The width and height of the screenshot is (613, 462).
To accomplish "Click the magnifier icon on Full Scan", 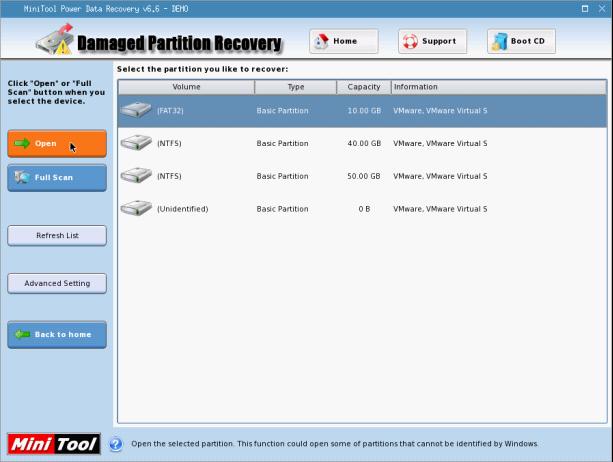I will pyautogui.click(x=22, y=177).
